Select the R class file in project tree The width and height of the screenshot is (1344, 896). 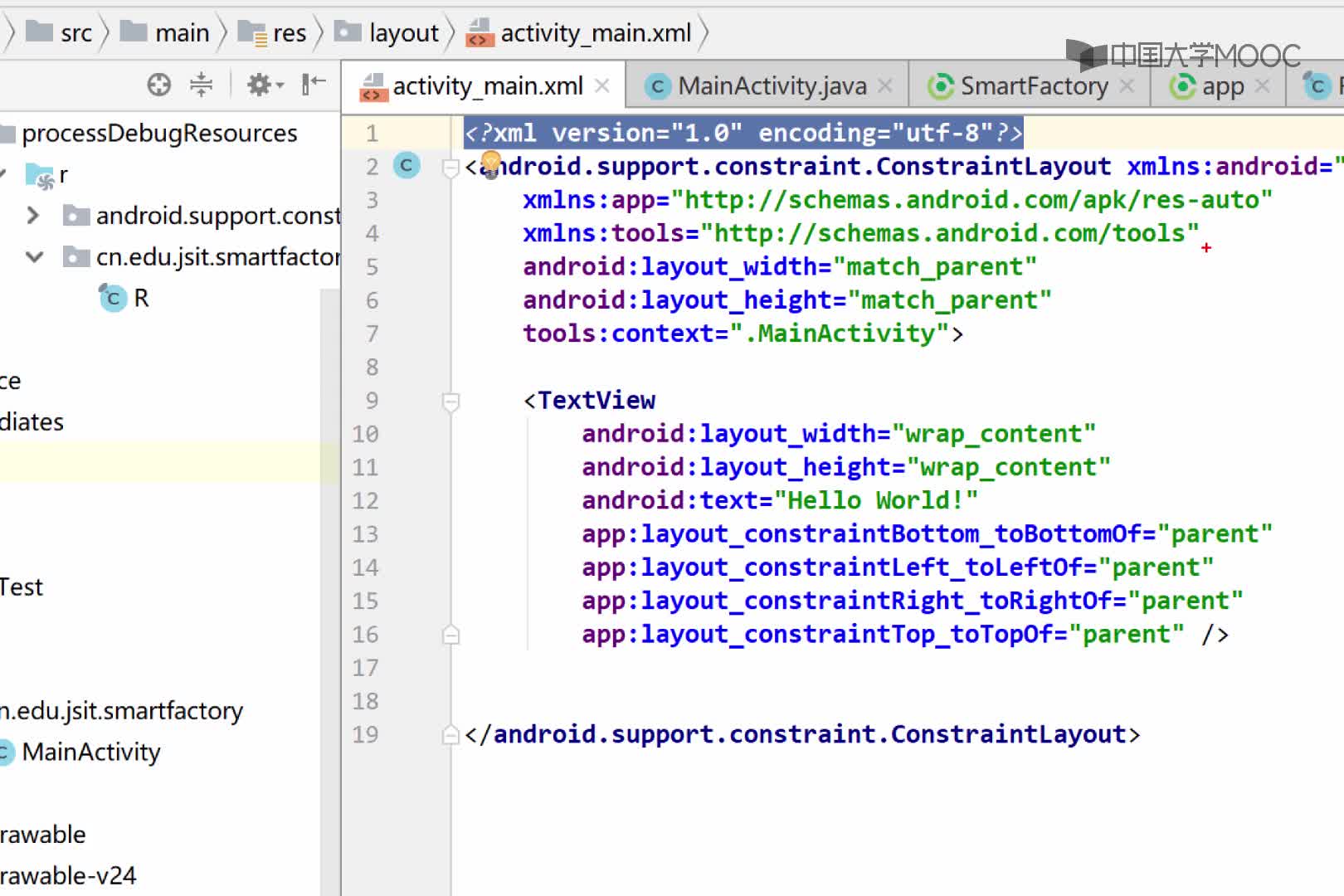tap(124, 298)
